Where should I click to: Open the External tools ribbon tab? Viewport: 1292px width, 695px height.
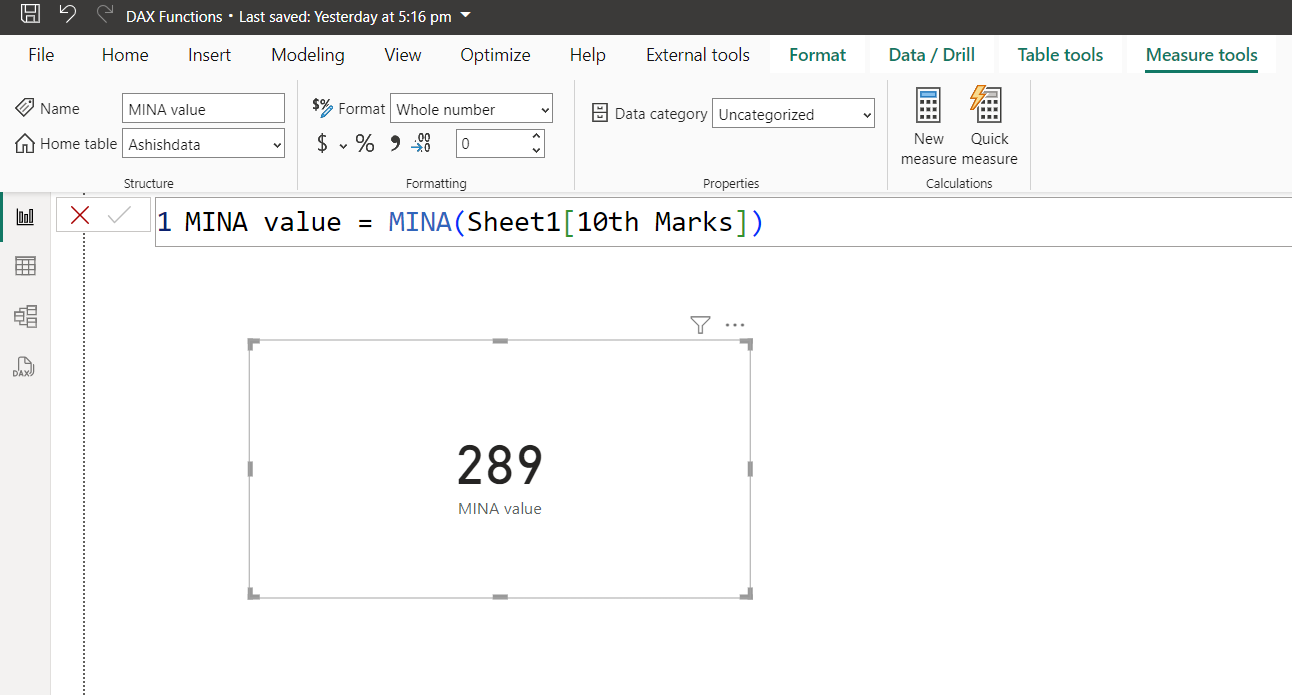[x=697, y=55]
